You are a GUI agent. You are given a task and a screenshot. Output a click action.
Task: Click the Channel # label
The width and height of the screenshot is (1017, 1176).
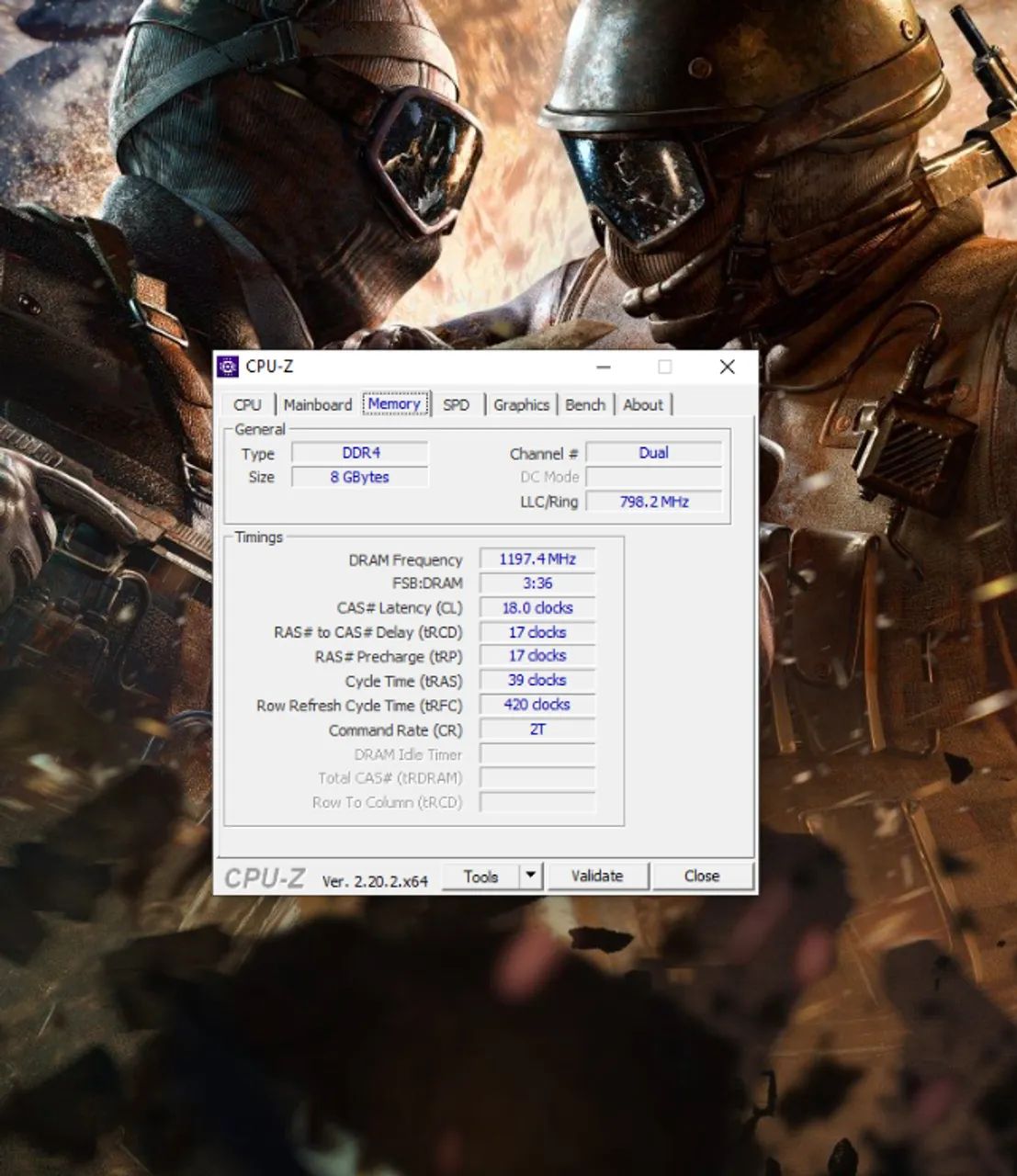(x=544, y=454)
